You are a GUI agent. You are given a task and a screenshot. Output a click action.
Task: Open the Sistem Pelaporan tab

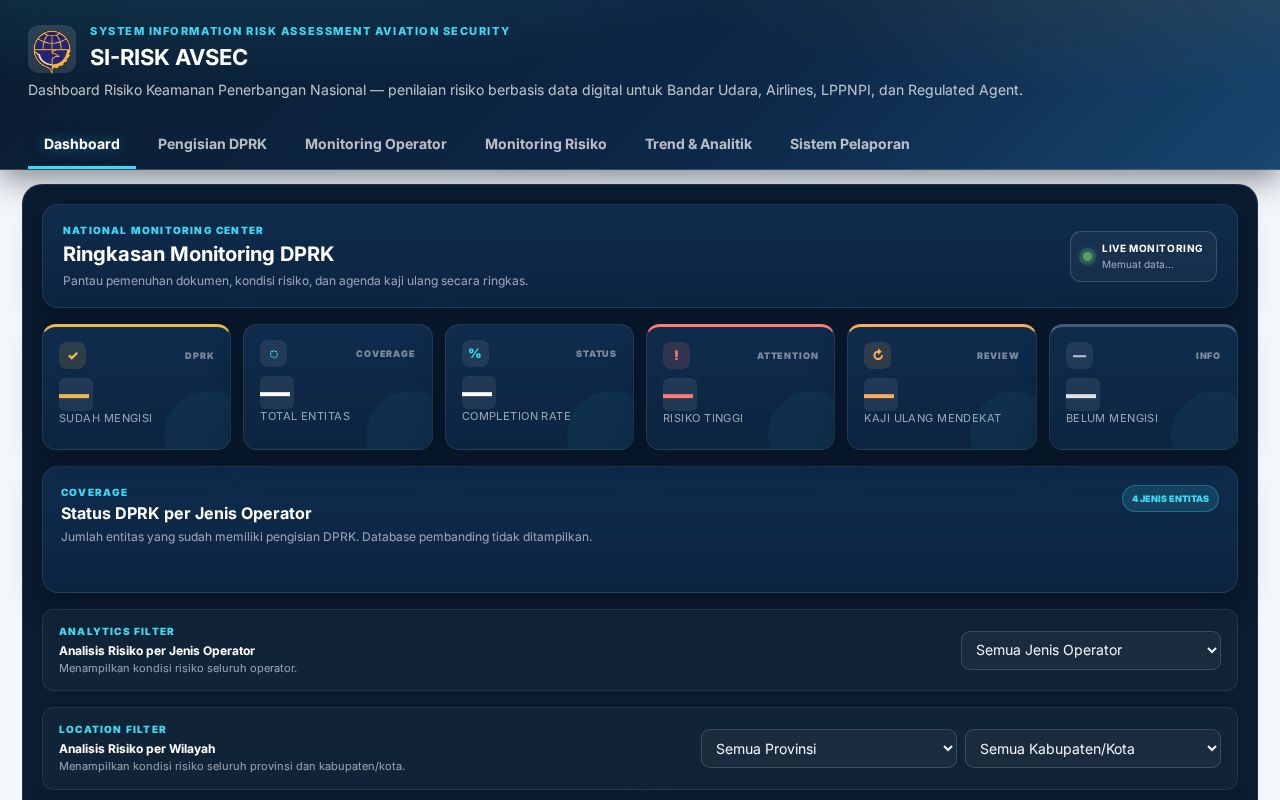coord(850,144)
